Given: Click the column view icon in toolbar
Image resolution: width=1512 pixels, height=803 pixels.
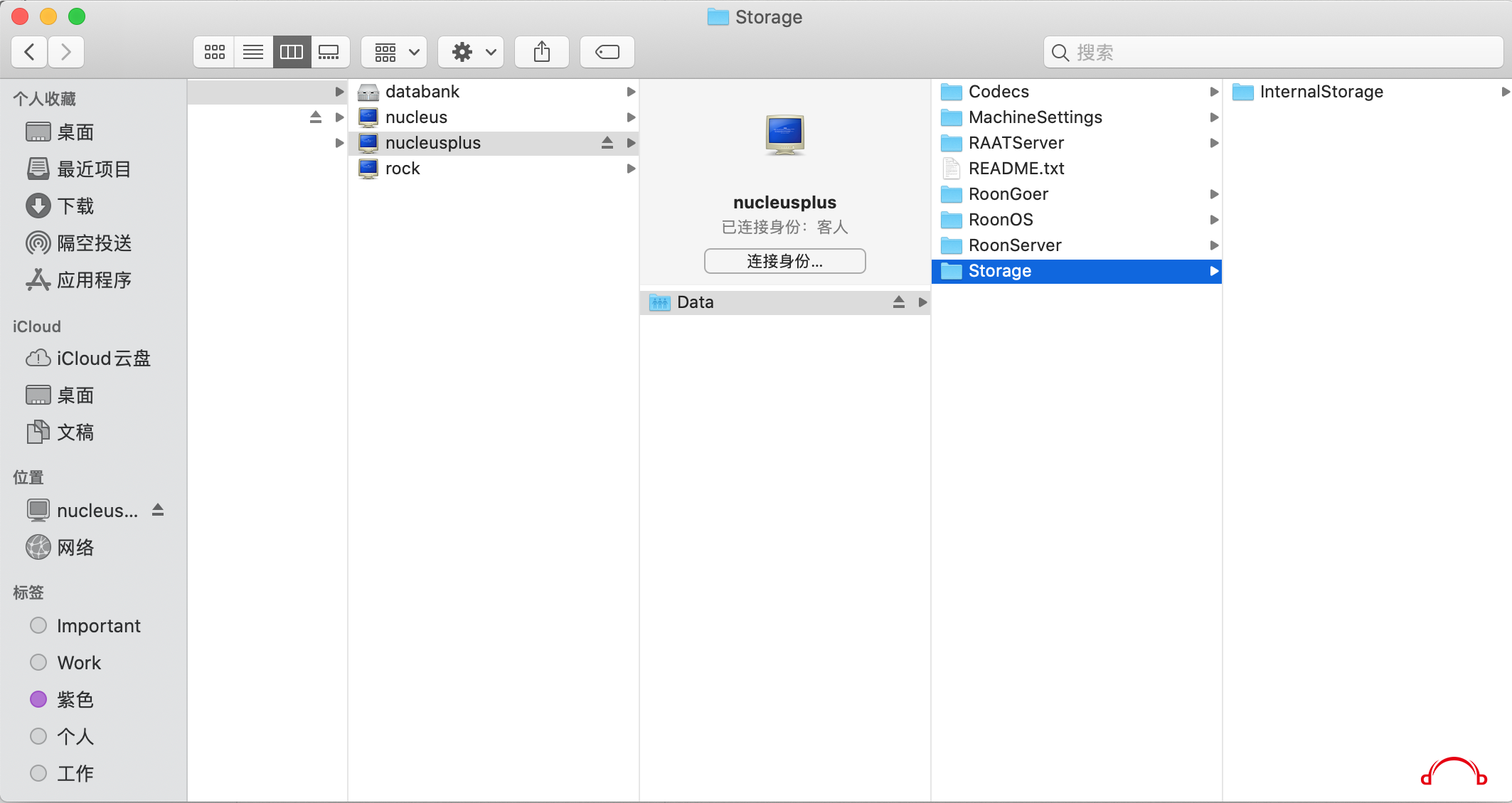Looking at the screenshot, I should (x=290, y=52).
